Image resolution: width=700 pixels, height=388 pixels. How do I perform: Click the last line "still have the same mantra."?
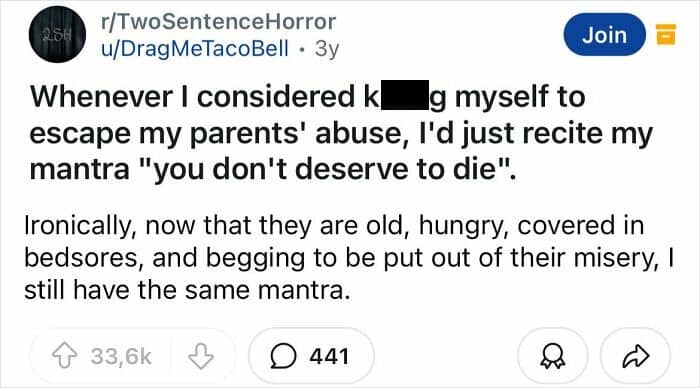187,290
